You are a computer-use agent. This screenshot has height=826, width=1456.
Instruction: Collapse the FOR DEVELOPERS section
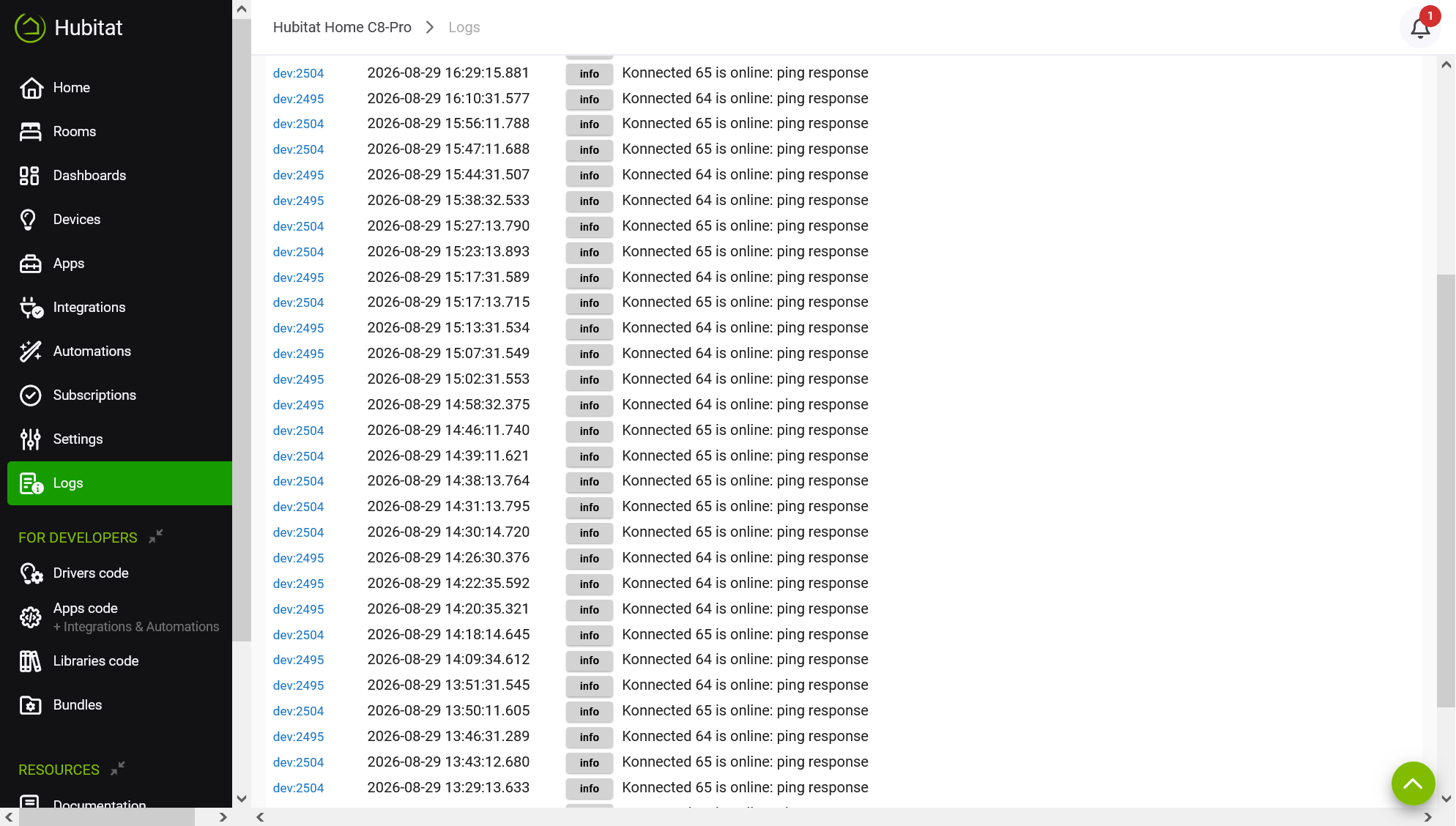pyautogui.click(x=155, y=537)
